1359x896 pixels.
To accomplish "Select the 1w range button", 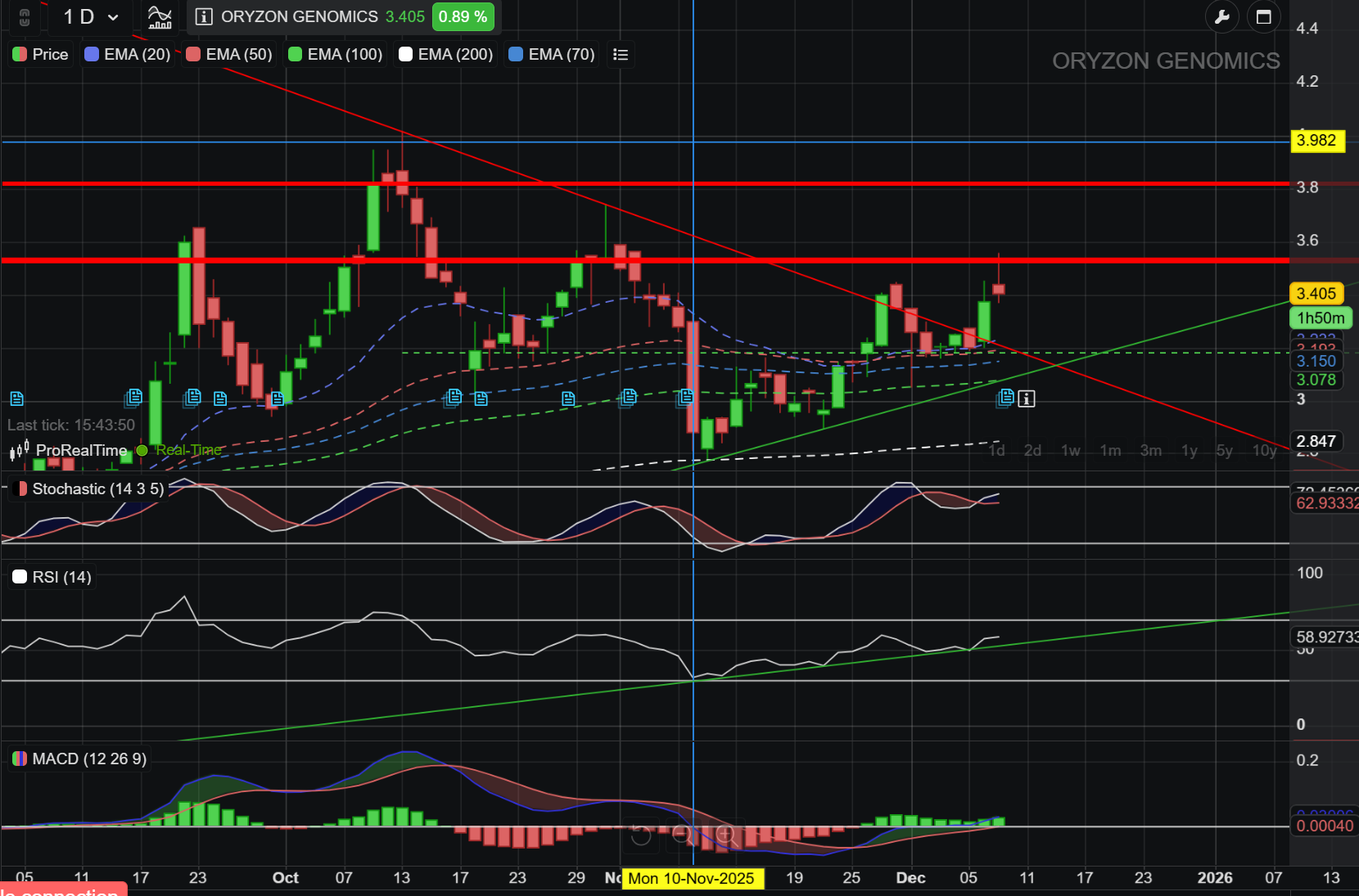I will pos(1072,451).
